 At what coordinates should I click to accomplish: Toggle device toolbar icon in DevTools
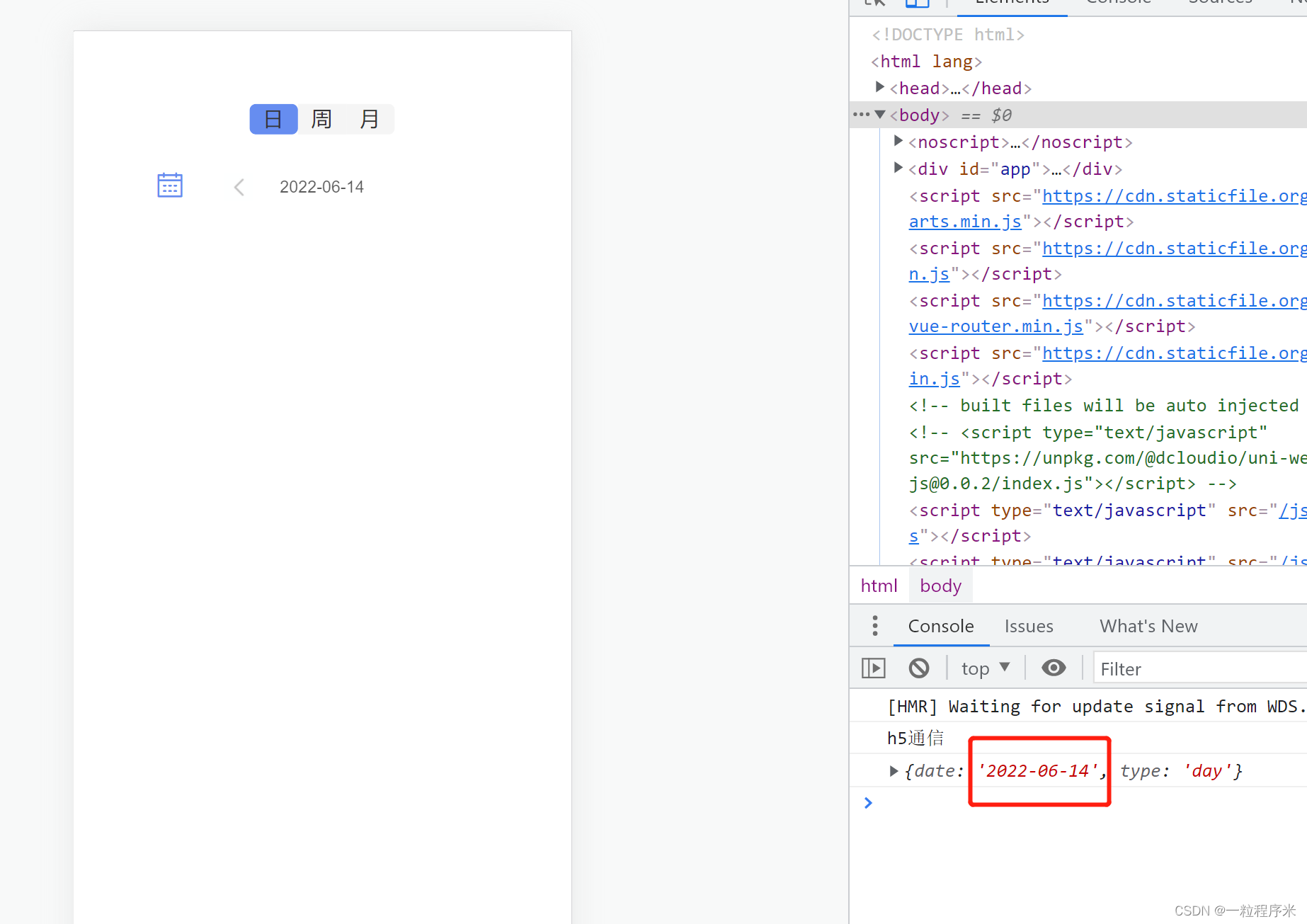point(918,4)
